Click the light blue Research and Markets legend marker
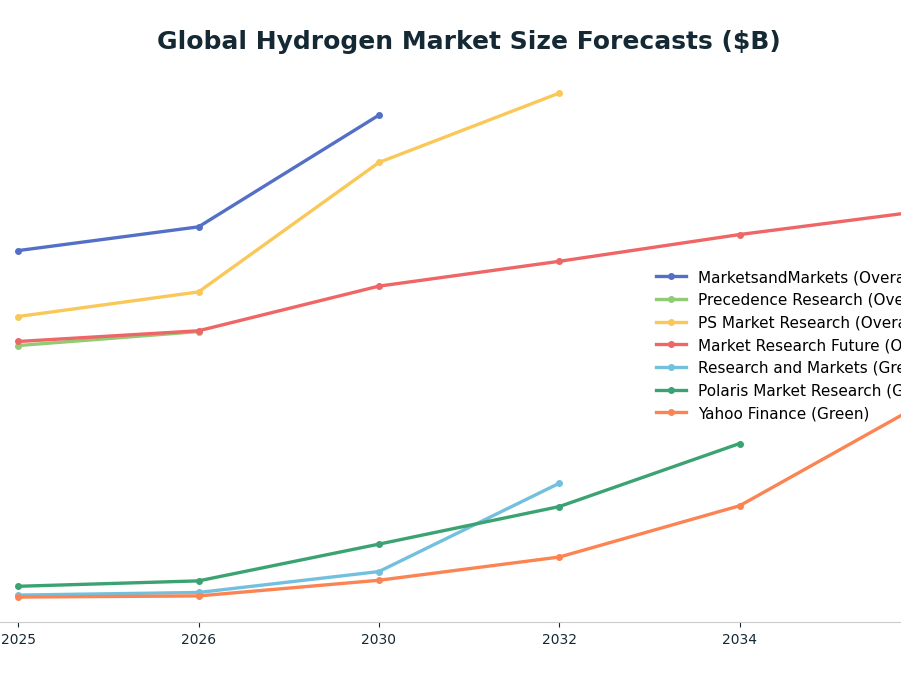 pyautogui.click(x=671, y=367)
